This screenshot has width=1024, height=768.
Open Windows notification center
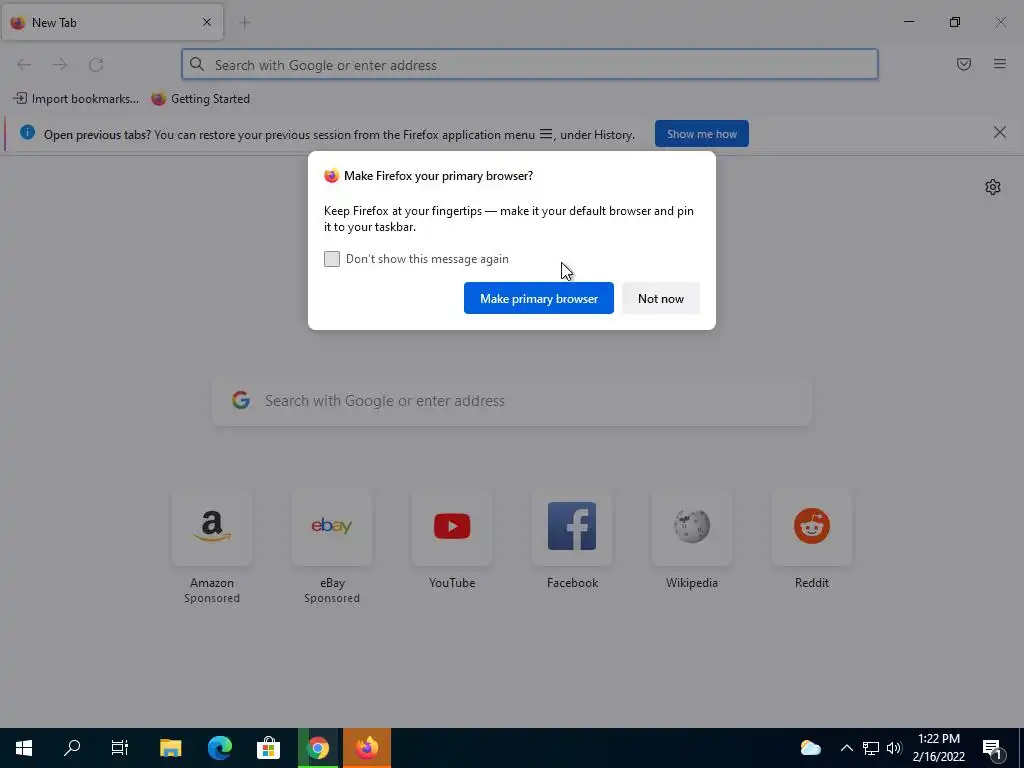coord(993,748)
